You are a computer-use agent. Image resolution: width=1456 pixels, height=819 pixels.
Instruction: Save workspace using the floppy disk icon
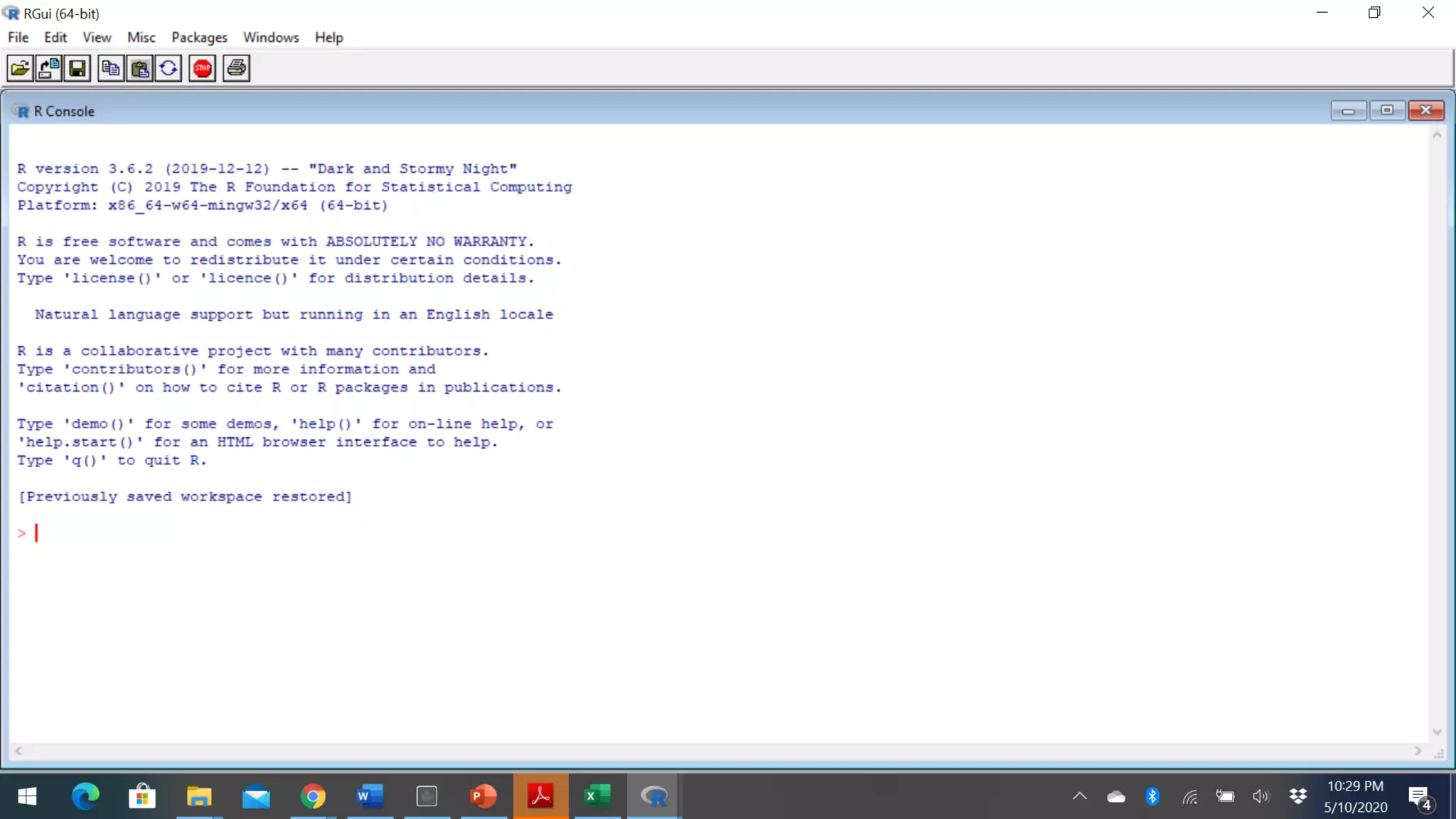77,68
